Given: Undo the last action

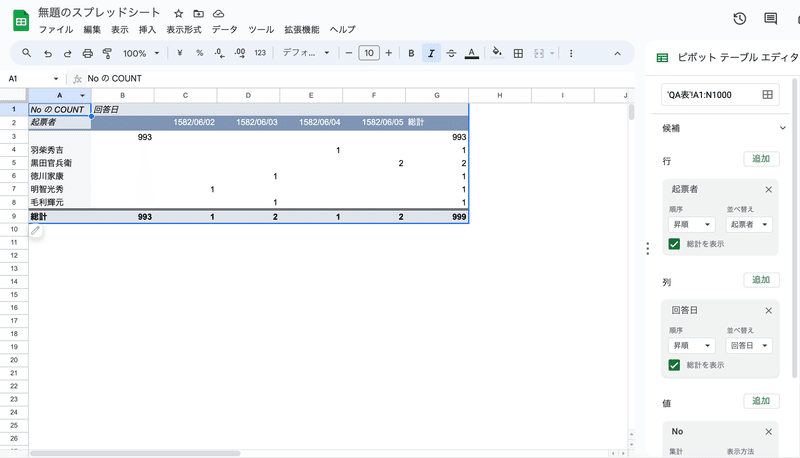Looking at the screenshot, I should (x=48, y=53).
